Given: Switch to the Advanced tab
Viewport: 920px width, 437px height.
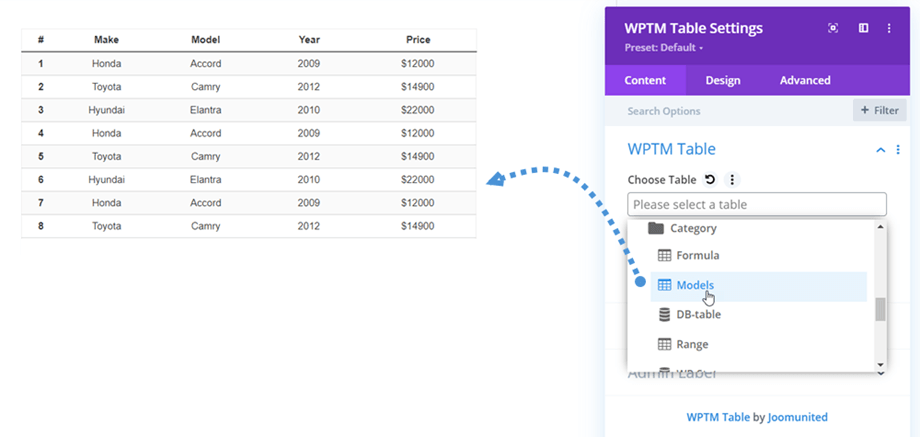Looking at the screenshot, I should coord(805,80).
